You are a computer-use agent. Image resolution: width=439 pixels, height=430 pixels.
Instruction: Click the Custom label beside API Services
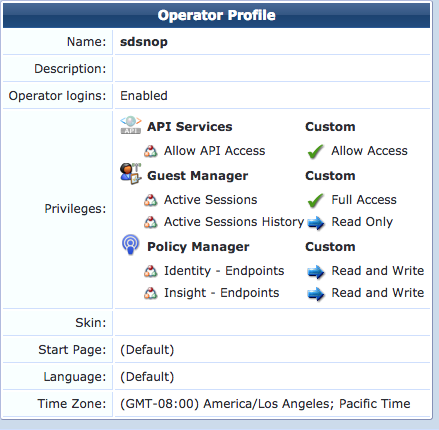pyautogui.click(x=330, y=127)
